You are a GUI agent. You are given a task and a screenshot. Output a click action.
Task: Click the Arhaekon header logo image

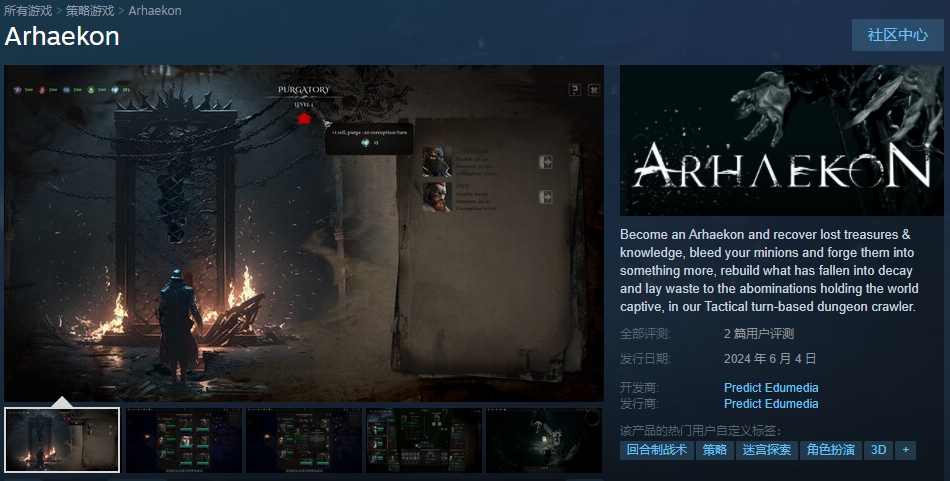(782, 140)
